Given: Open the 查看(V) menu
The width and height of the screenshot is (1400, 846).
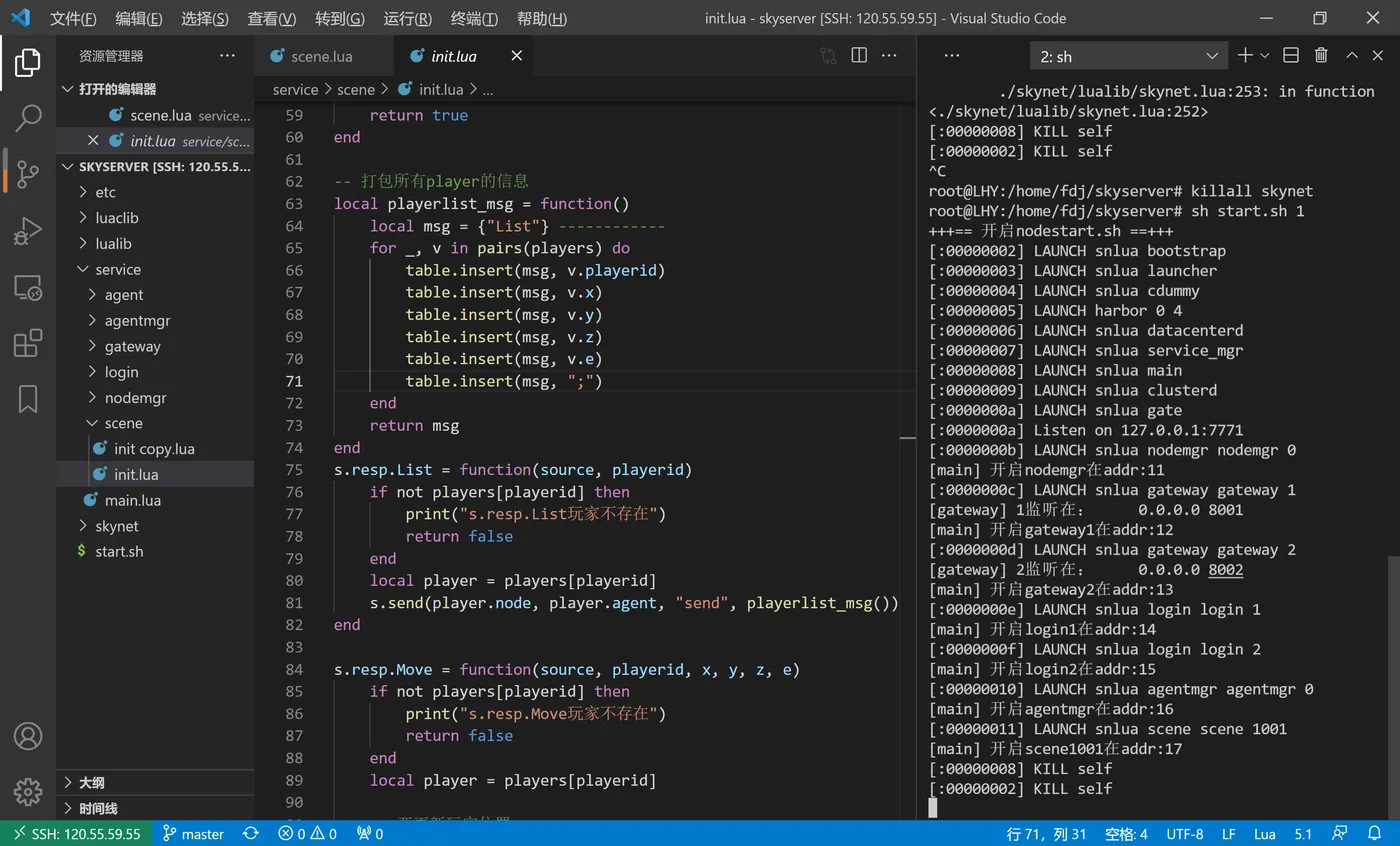Looking at the screenshot, I should 272,18.
